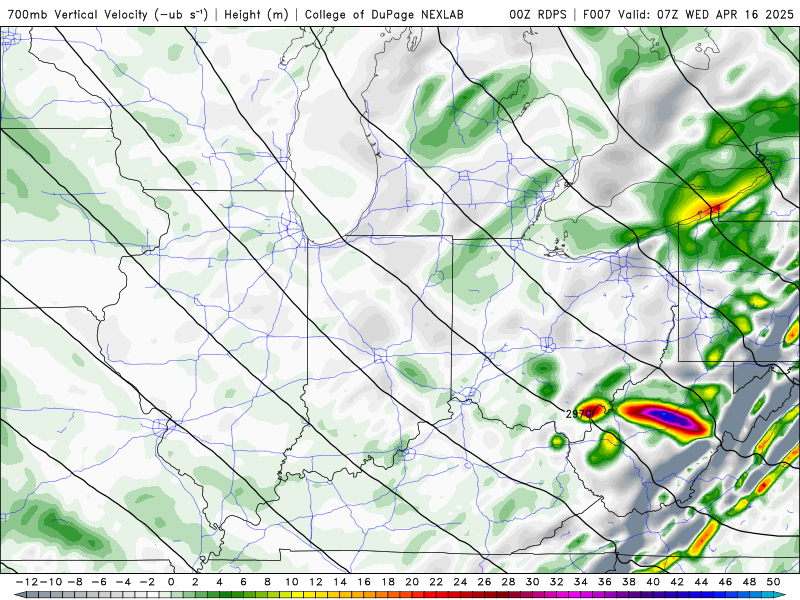This screenshot has width=800, height=600.
Task: Click the "0" color scale label
Action: (x=171, y=582)
